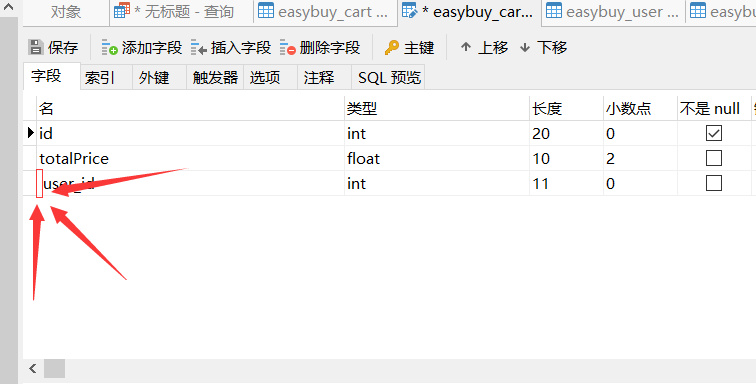Open the 触发器 (Triggers) tab

pos(215,77)
